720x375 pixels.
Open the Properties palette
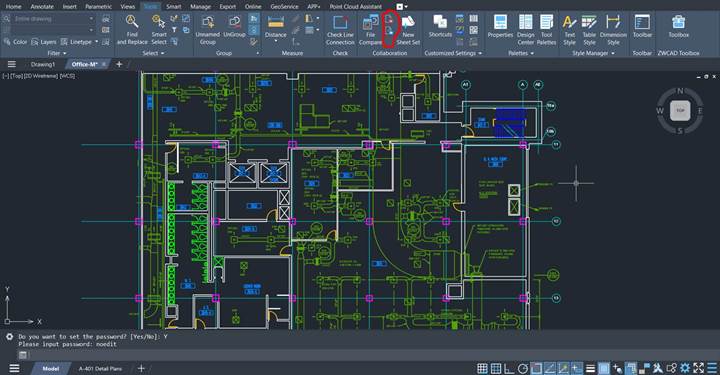(500, 28)
